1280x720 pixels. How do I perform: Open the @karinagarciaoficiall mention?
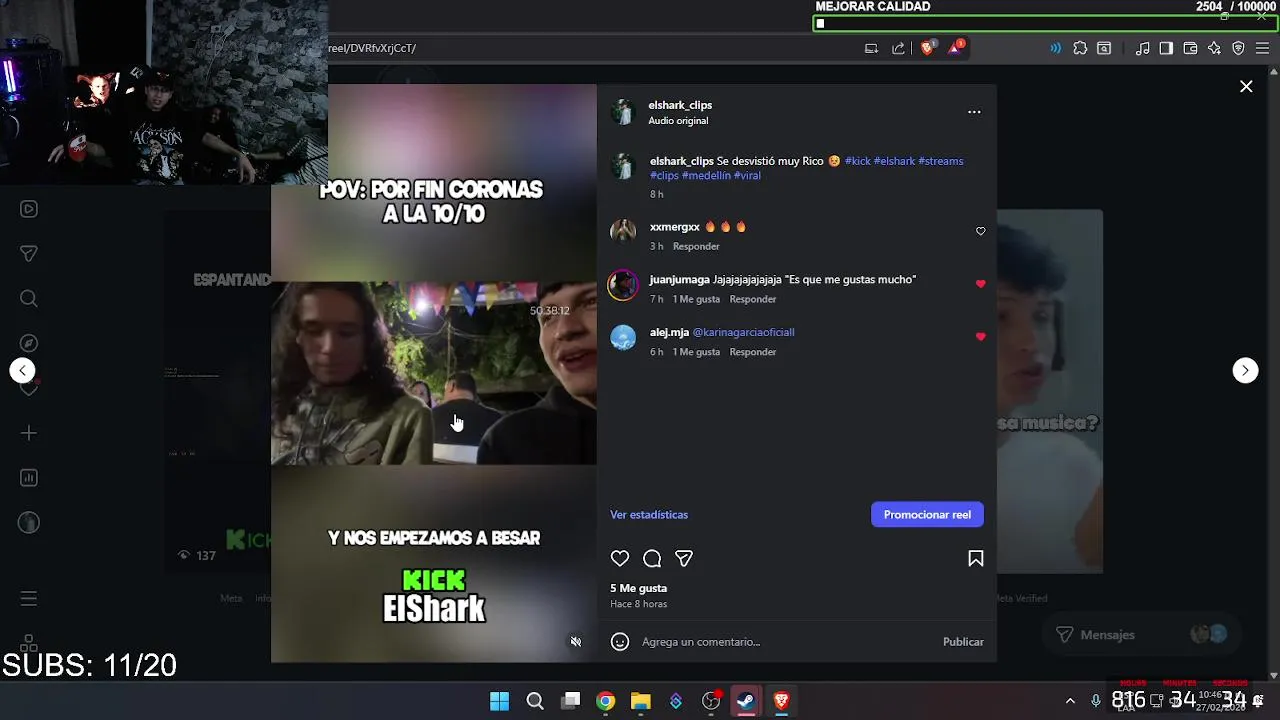[x=744, y=332]
